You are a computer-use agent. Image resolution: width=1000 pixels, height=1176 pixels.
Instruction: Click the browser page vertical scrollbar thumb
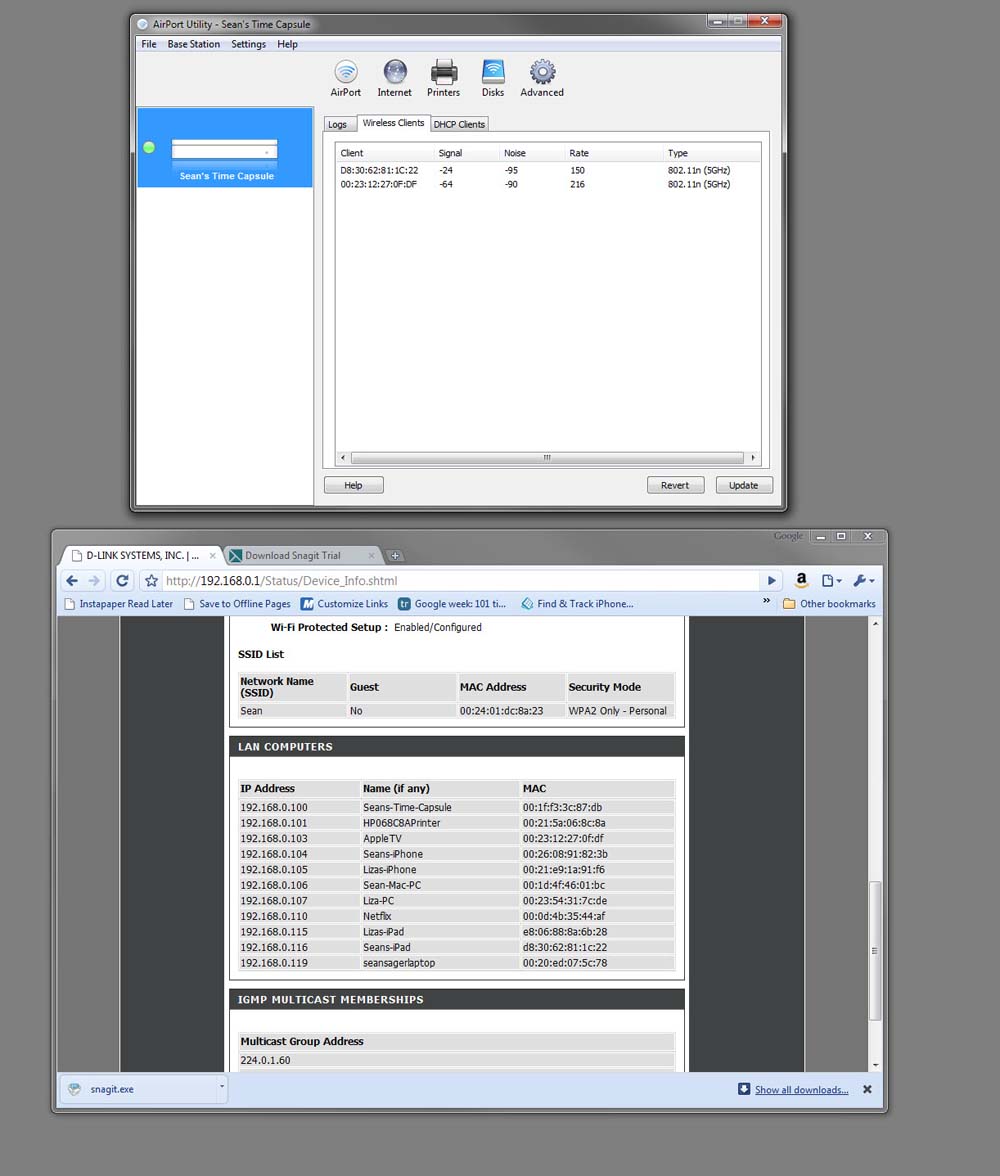click(875, 951)
